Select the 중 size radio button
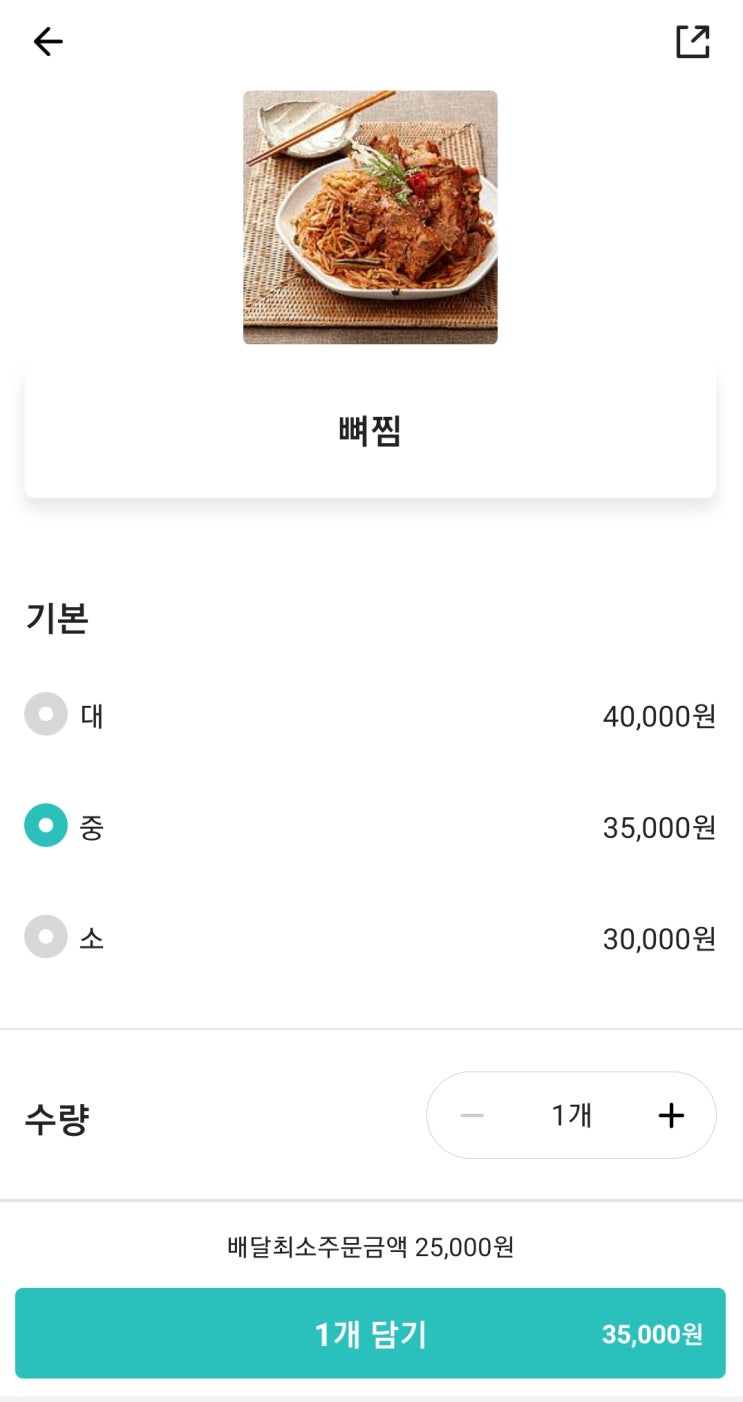 (x=46, y=826)
